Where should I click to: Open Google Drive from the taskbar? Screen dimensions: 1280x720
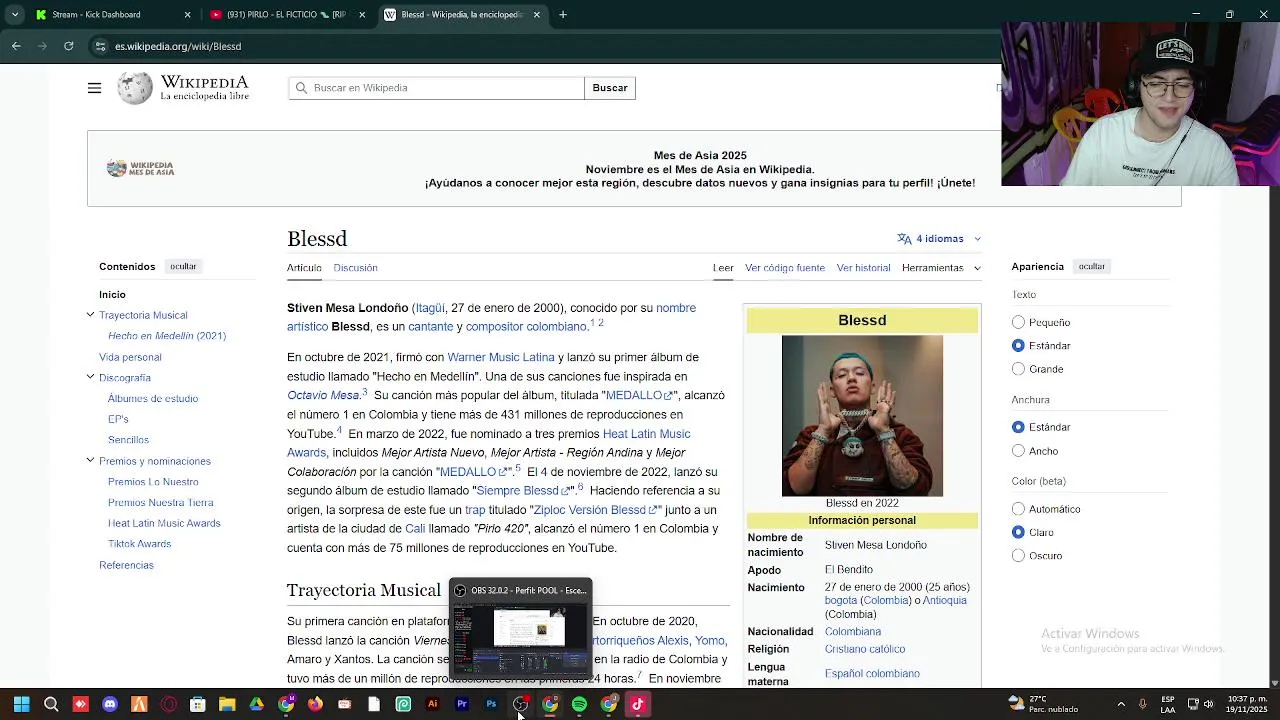[x=257, y=704]
